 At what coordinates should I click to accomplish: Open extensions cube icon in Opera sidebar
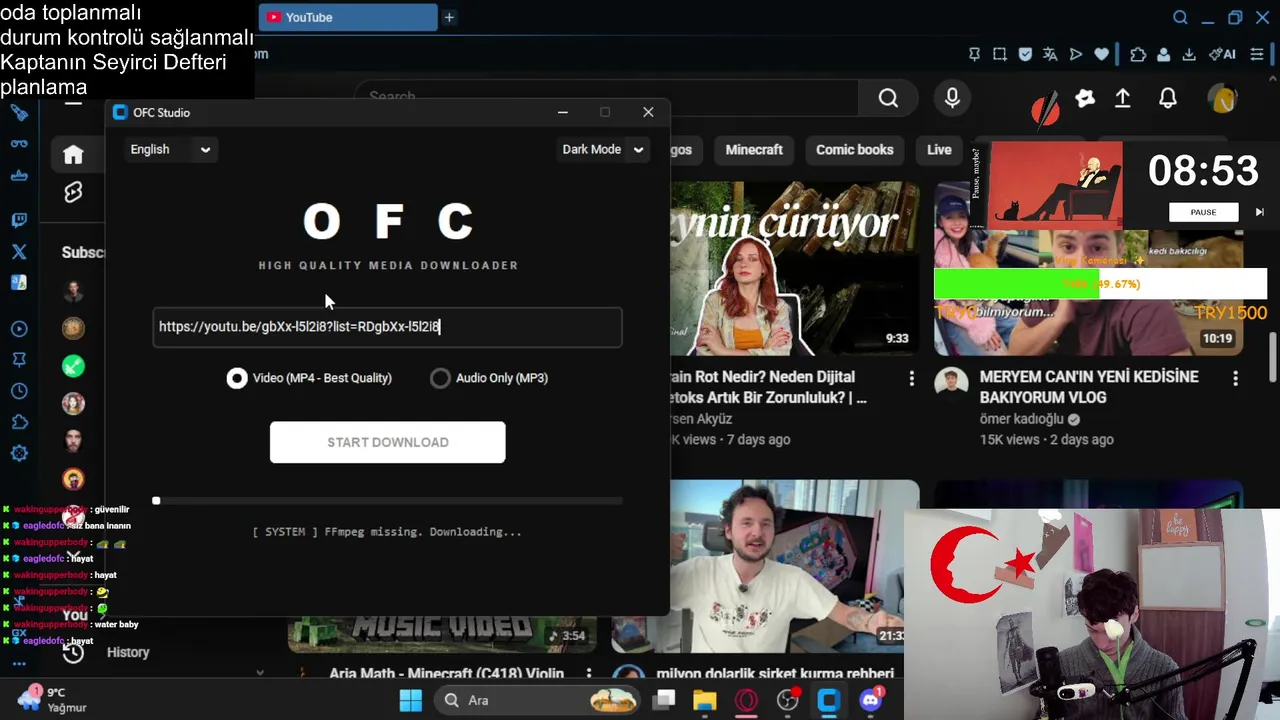(x=19, y=422)
